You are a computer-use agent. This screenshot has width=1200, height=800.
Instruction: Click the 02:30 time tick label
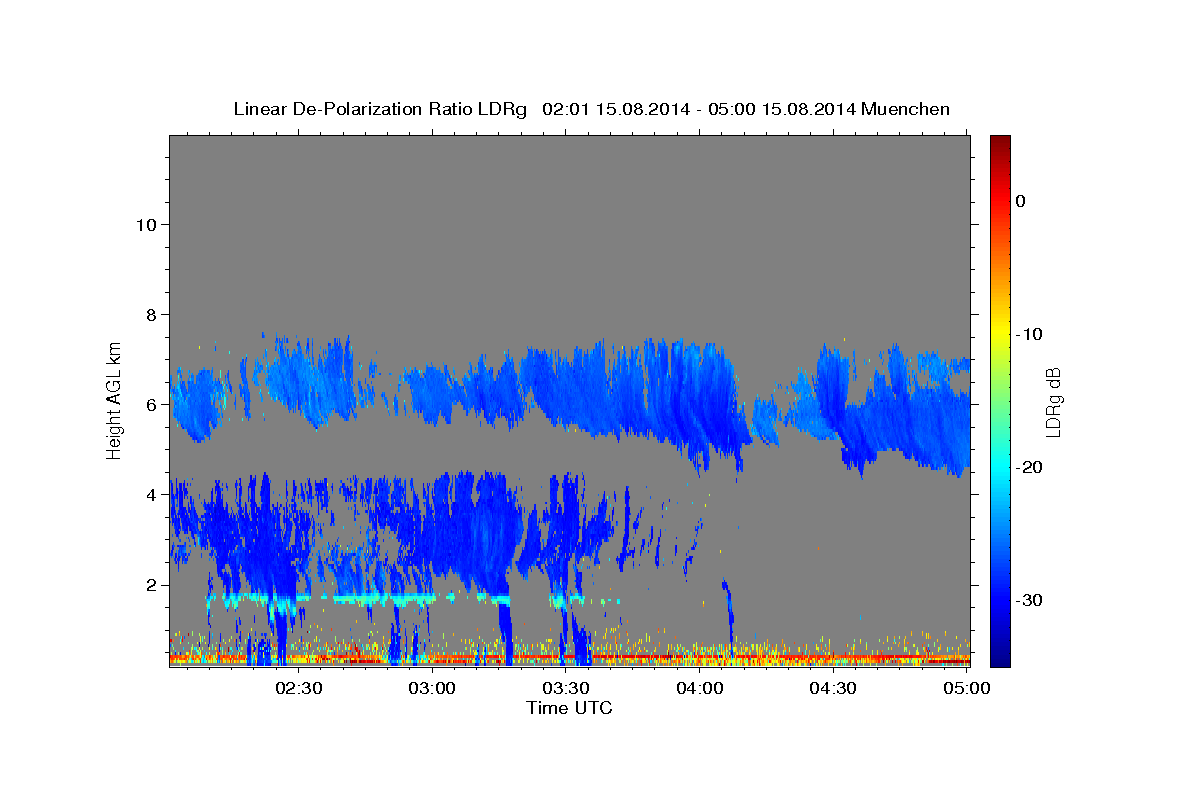point(298,688)
